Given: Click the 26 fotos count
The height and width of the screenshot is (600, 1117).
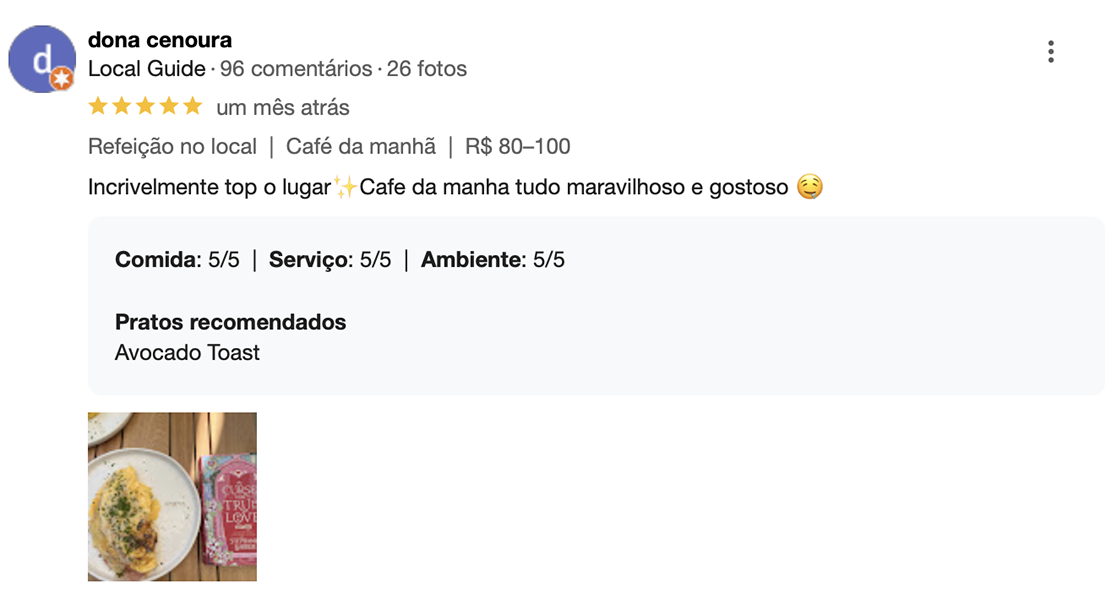Looking at the screenshot, I should point(427,69).
